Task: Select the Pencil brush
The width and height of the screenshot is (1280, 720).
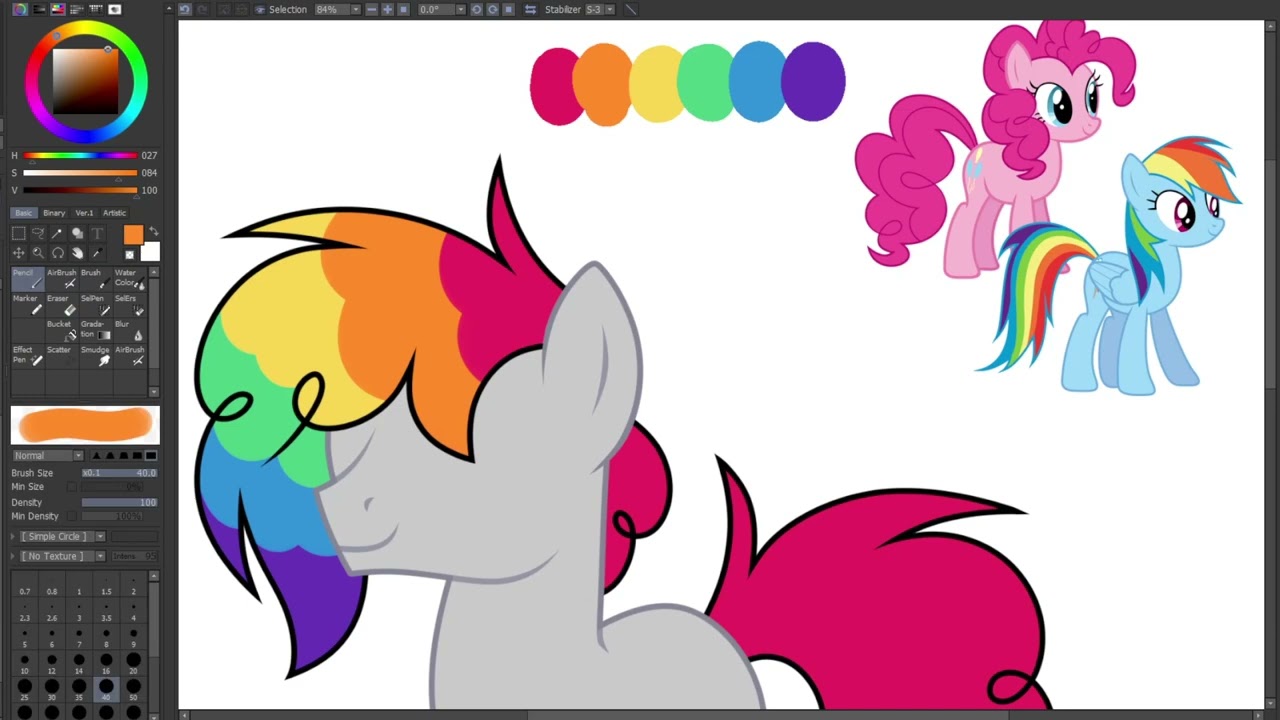Action: point(28,280)
